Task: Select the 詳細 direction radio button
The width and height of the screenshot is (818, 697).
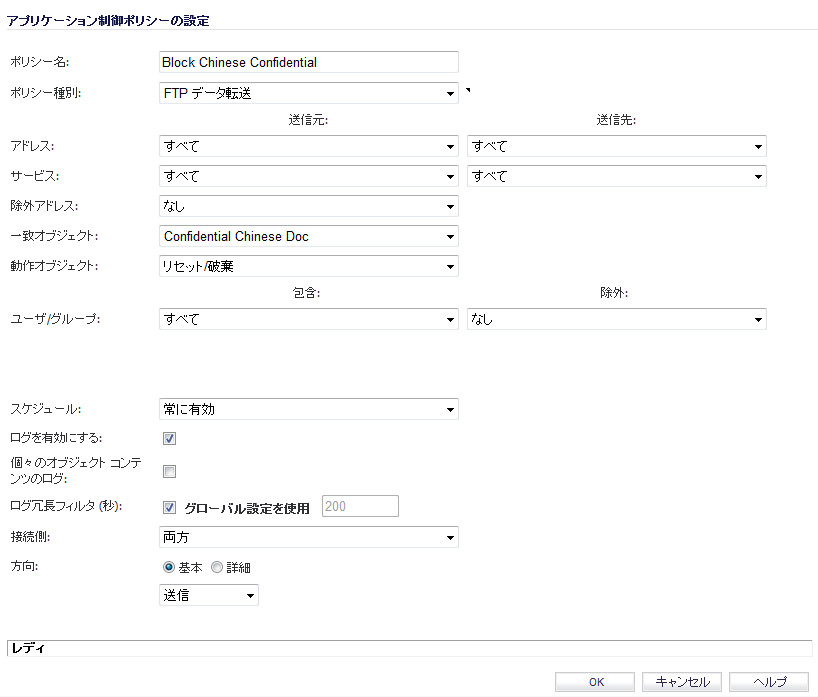Action: [216, 567]
